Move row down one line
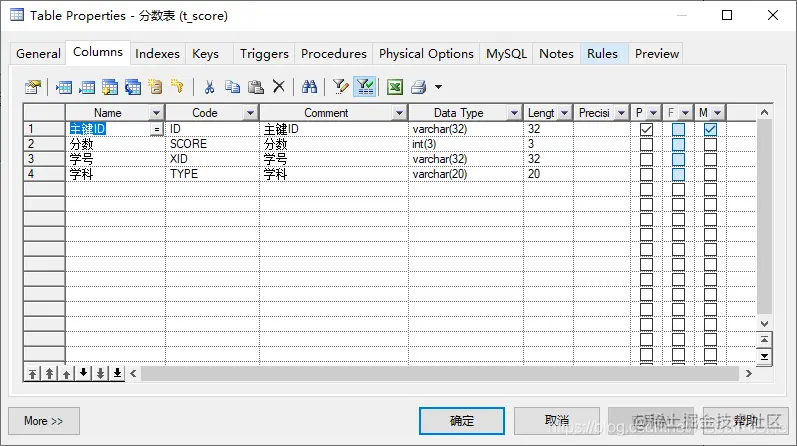The image size is (797, 446). pos(83,374)
